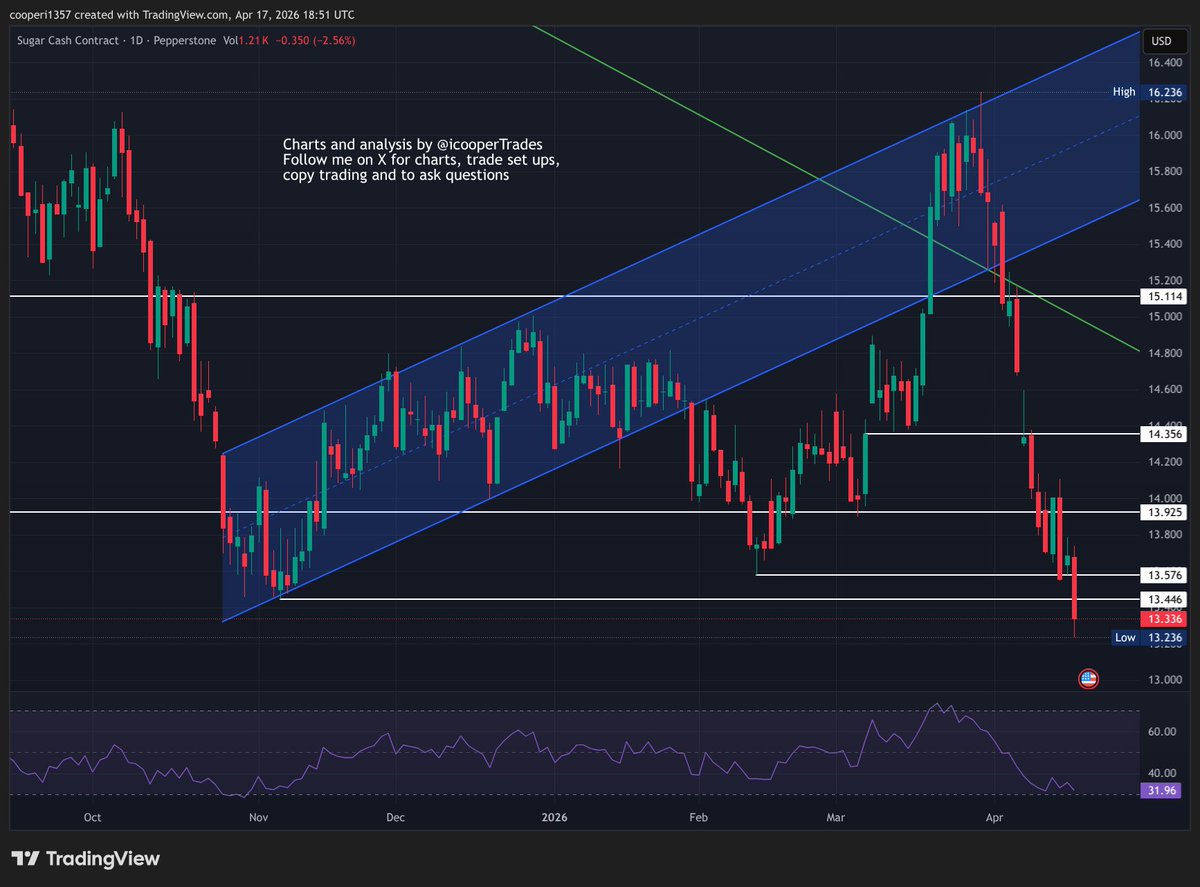
Task: Click the TradingView logo
Action: [86, 858]
